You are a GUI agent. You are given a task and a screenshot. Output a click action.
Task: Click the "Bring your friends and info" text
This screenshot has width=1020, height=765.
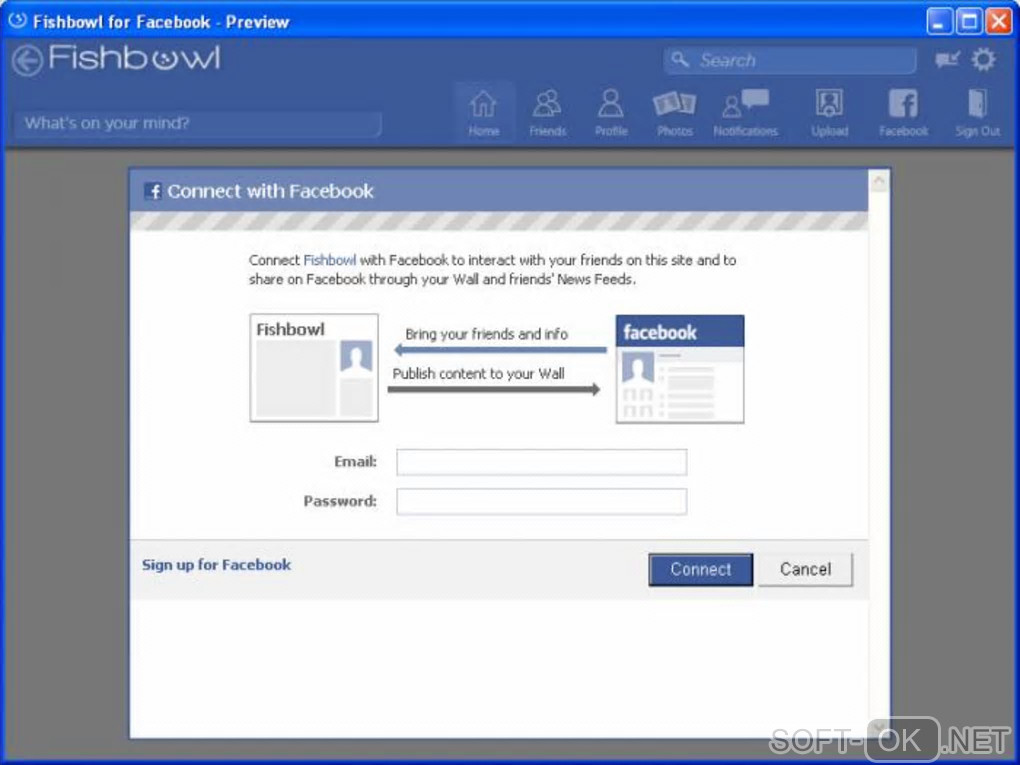pyautogui.click(x=487, y=334)
